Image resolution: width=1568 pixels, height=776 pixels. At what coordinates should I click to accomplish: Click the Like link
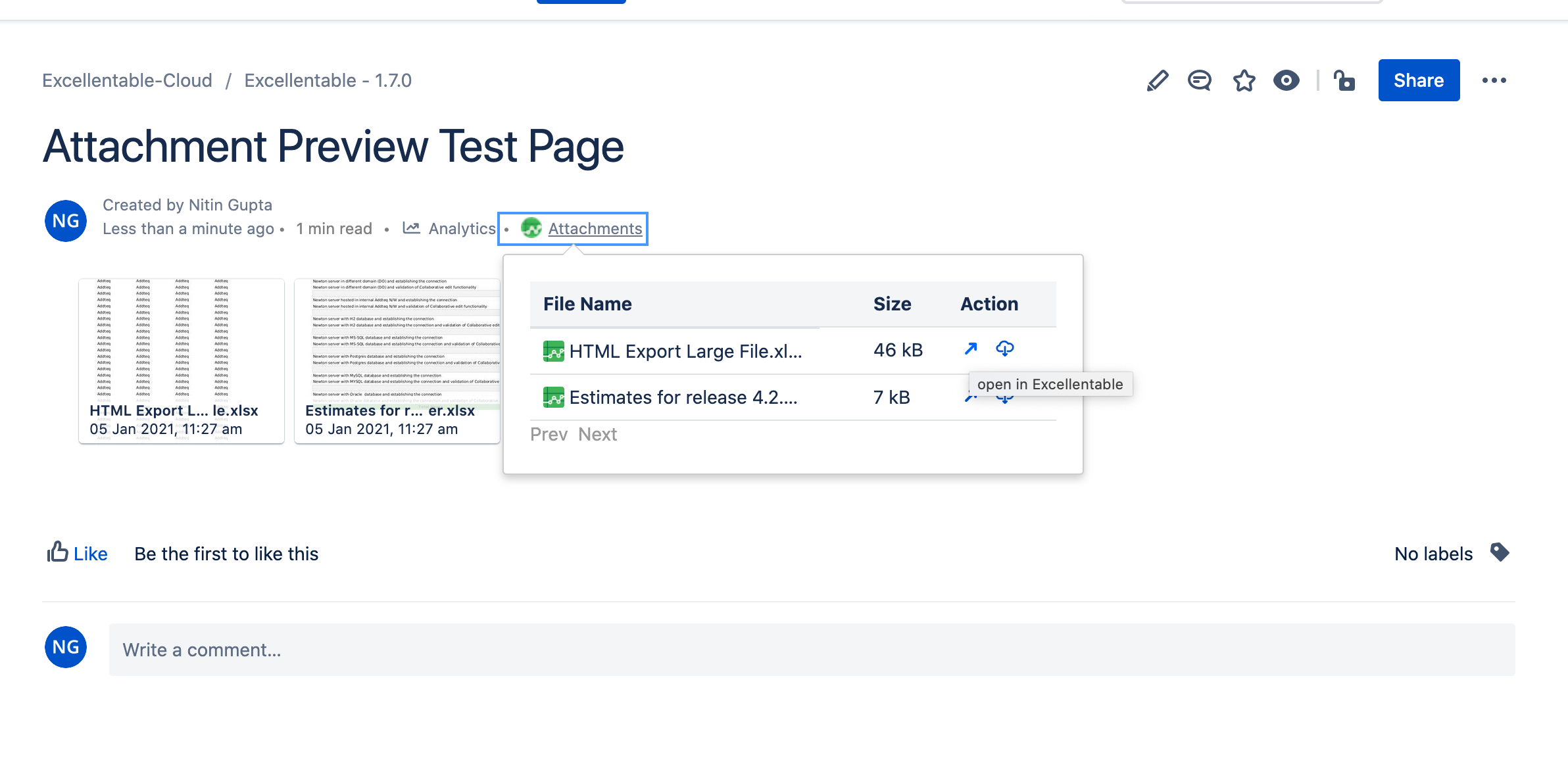[x=90, y=554]
